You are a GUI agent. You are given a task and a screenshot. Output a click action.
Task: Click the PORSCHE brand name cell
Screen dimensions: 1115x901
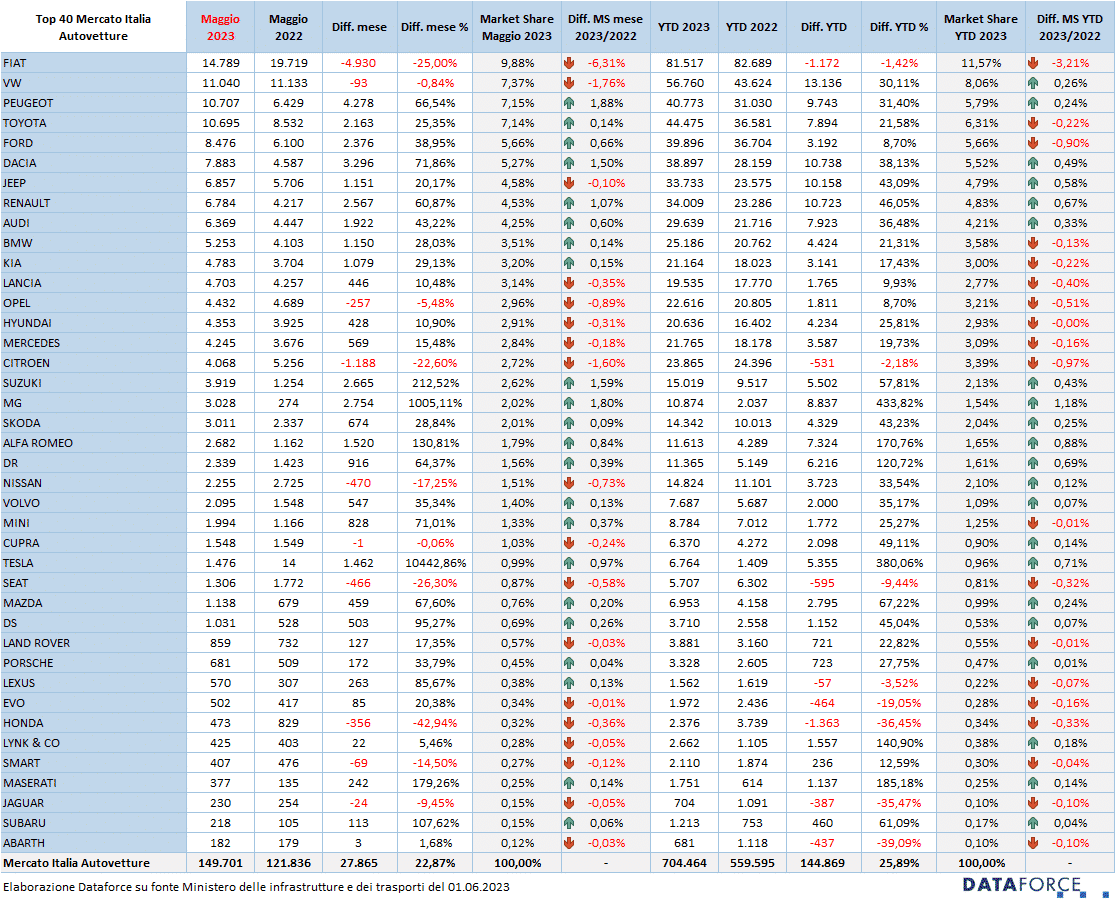[x=93, y=663]
